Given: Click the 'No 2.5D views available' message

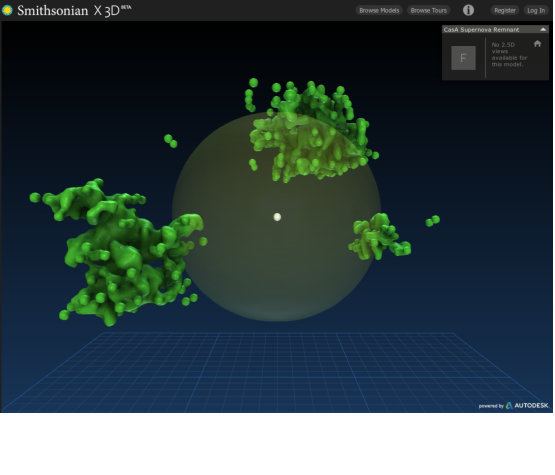Looking at the screenshot, I should click(x=509, y=55).
